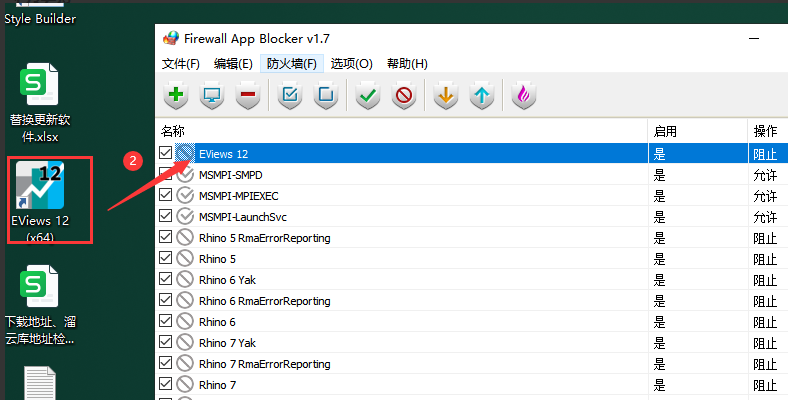Select the MSMPI-MPIEXEC row name
This screenshot has width=788, height=400.
click(x=239, y=196)
